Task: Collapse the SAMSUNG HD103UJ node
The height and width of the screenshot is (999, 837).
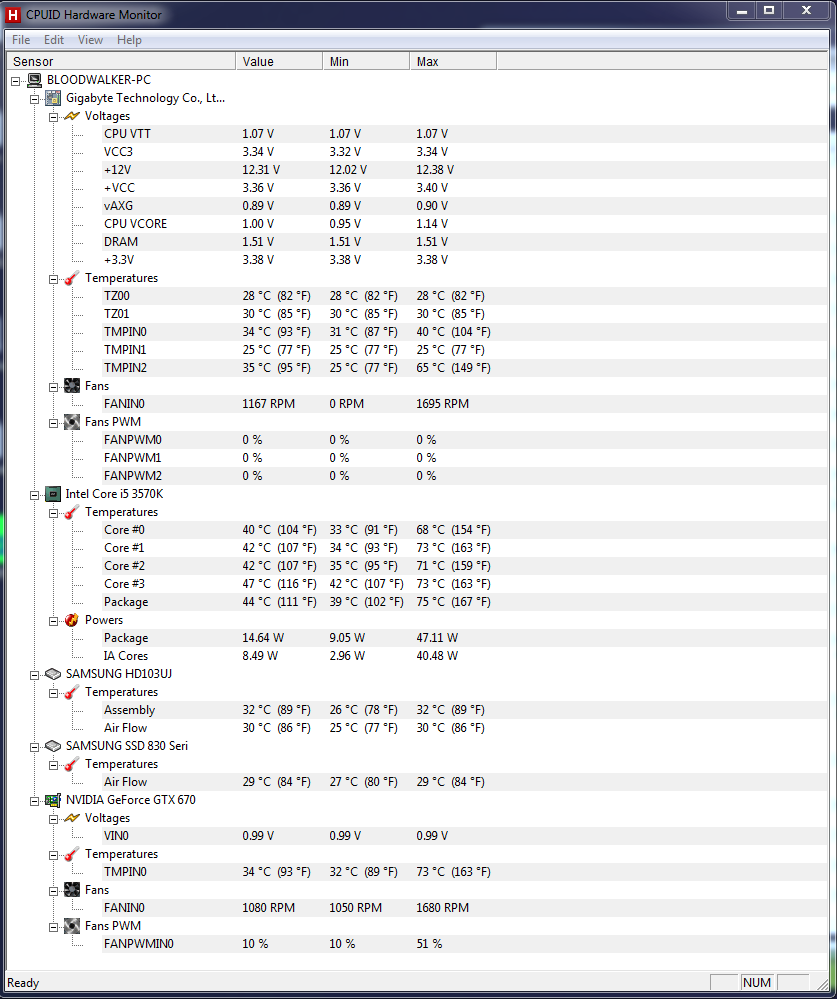Action: (34, 675)
